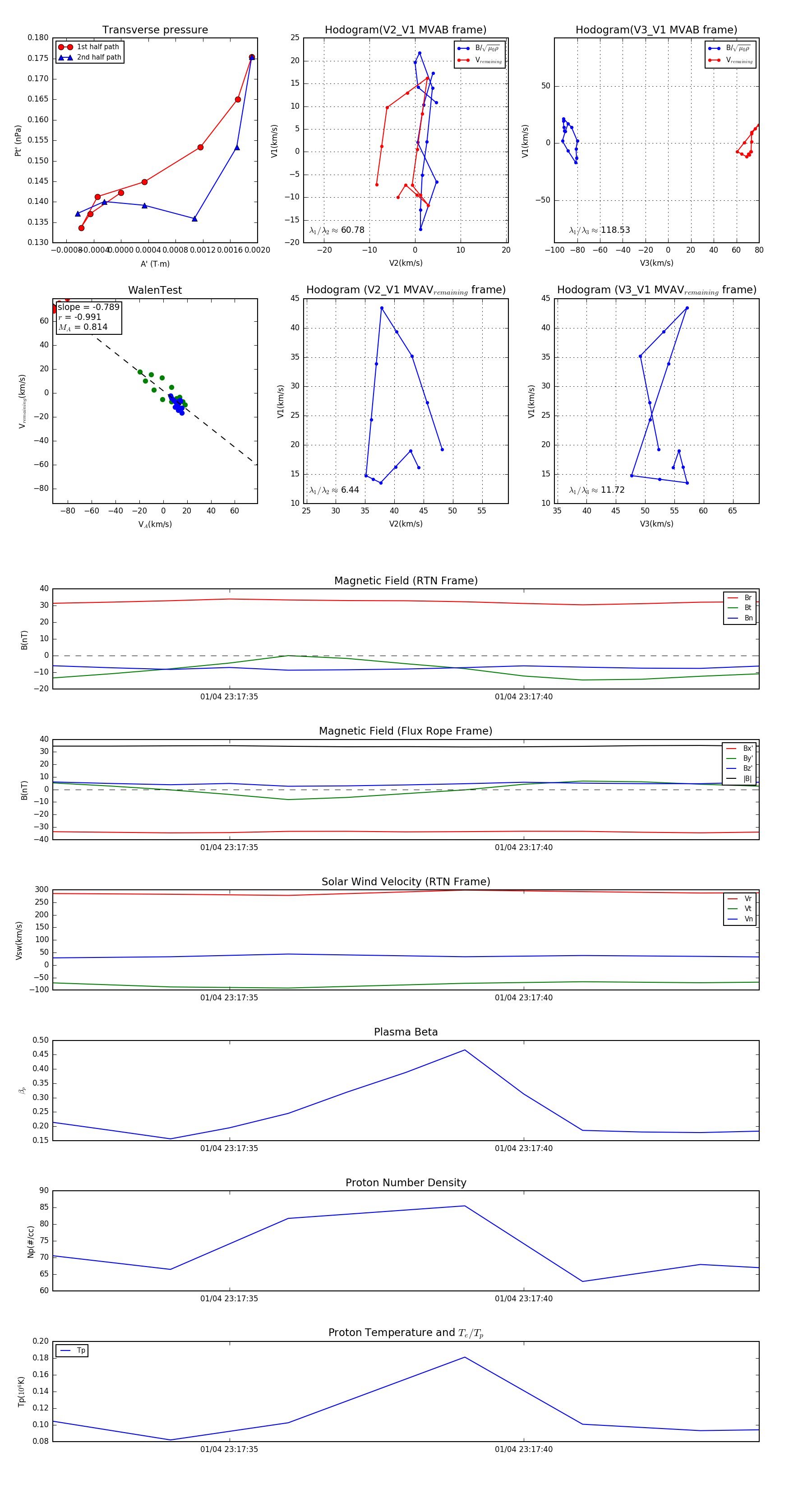812x1489 pixels.
Task: Click the λ1/λ2 ≈ 6.44 annotation
Action: pyautogui.click(x=334, y=490)
